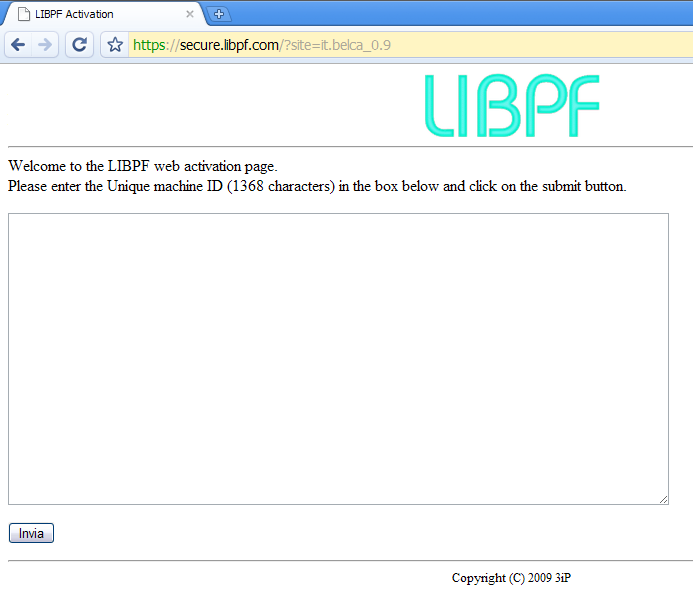
Task: Click the cyan LIBPF logo
Action: click(x=511, y=105)
